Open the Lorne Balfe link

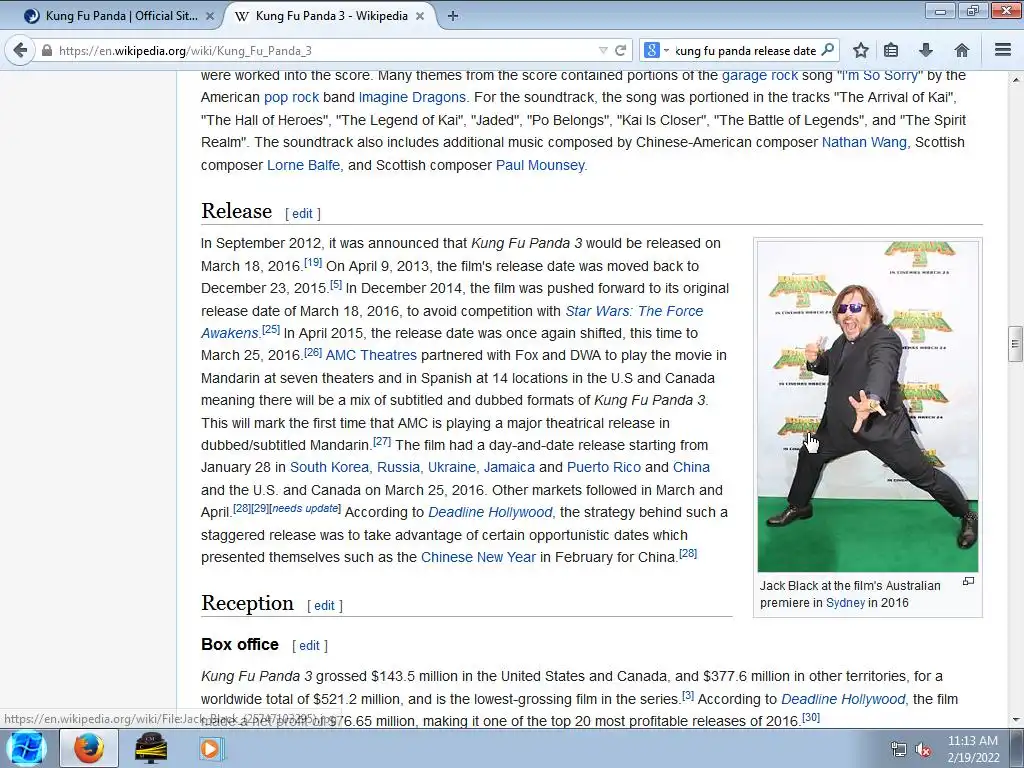(303, 165)
